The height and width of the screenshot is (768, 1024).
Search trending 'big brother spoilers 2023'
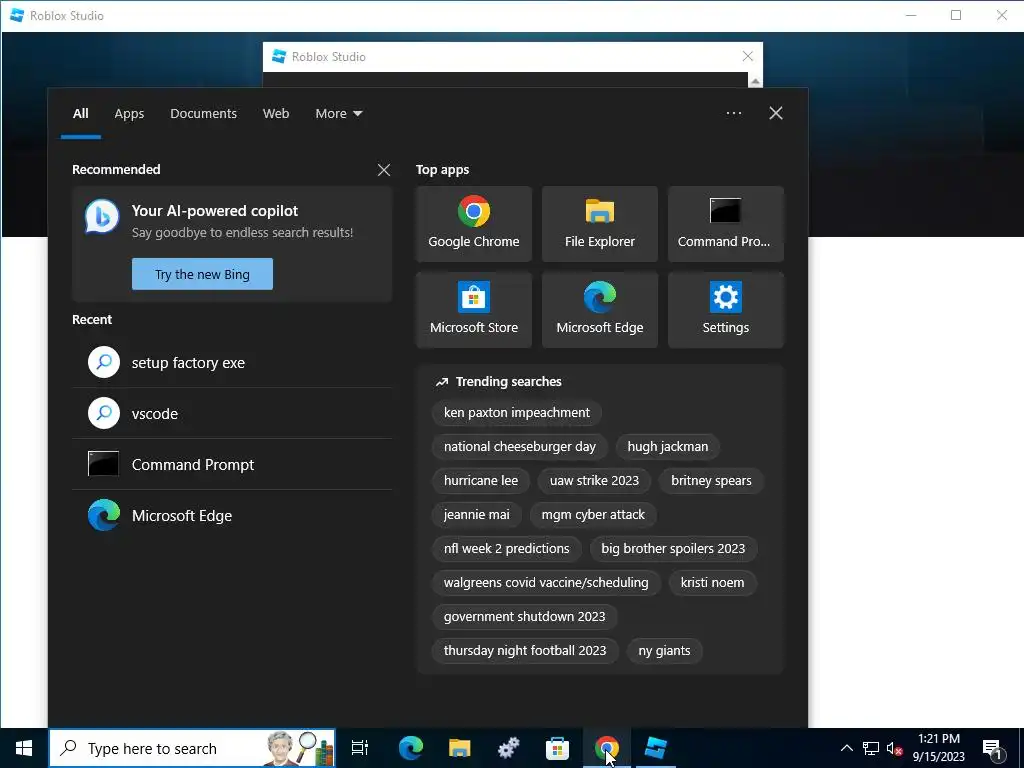[673, 549]
